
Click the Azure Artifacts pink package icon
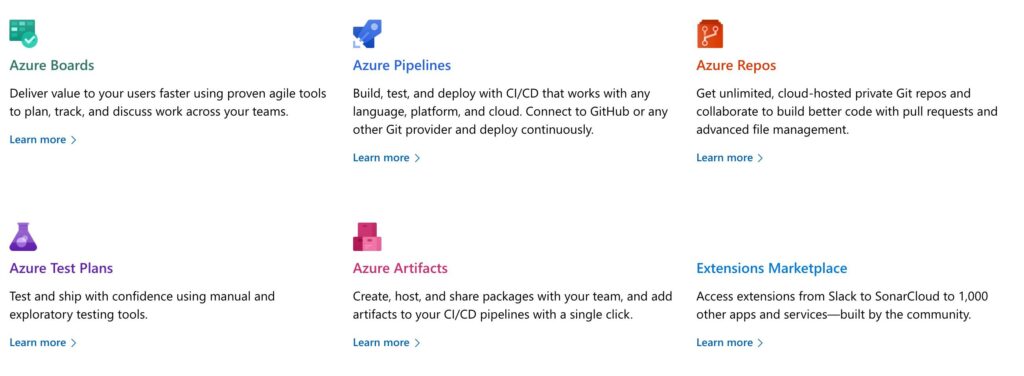(367, 236)
